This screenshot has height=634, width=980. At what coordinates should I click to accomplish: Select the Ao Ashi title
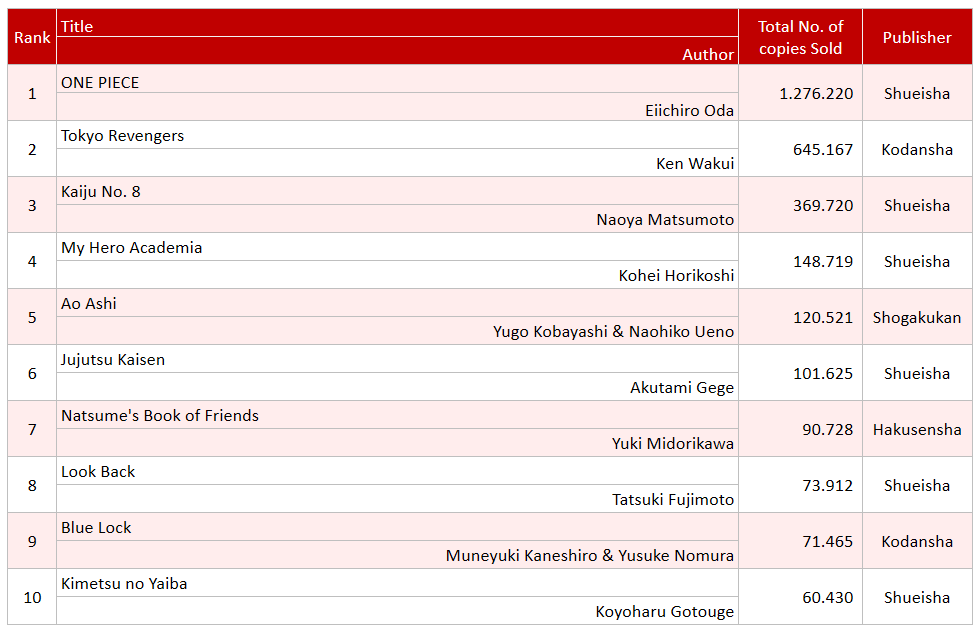pyautogui.click(x=89, y=304)
